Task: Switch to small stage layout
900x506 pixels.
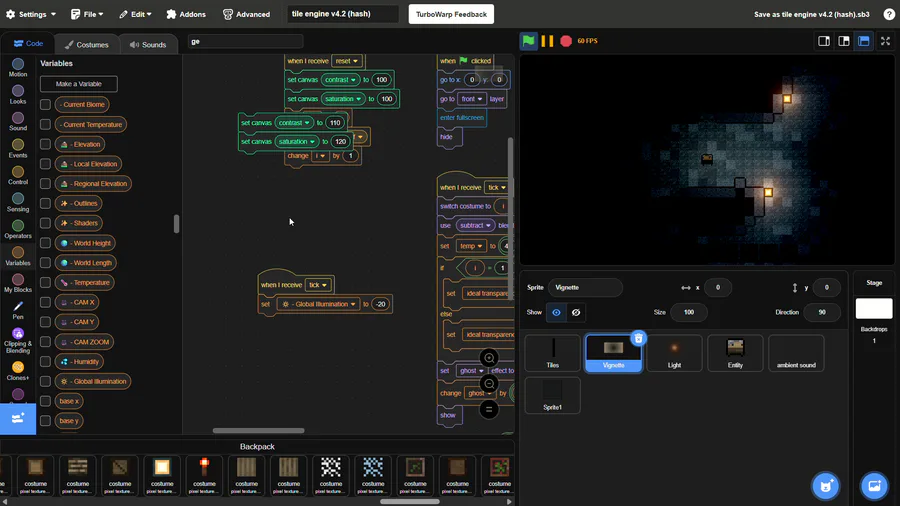Action: (x=824, y=41)
